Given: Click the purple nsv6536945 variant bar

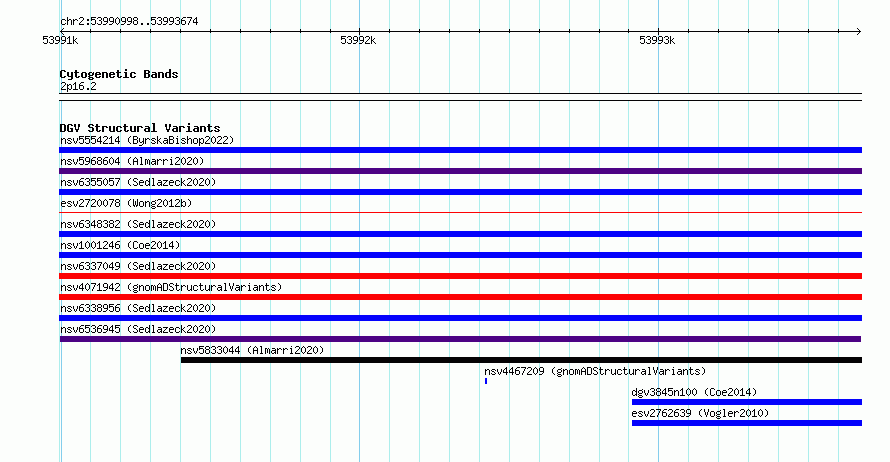Looking at the screenshot, I should 460,339.
